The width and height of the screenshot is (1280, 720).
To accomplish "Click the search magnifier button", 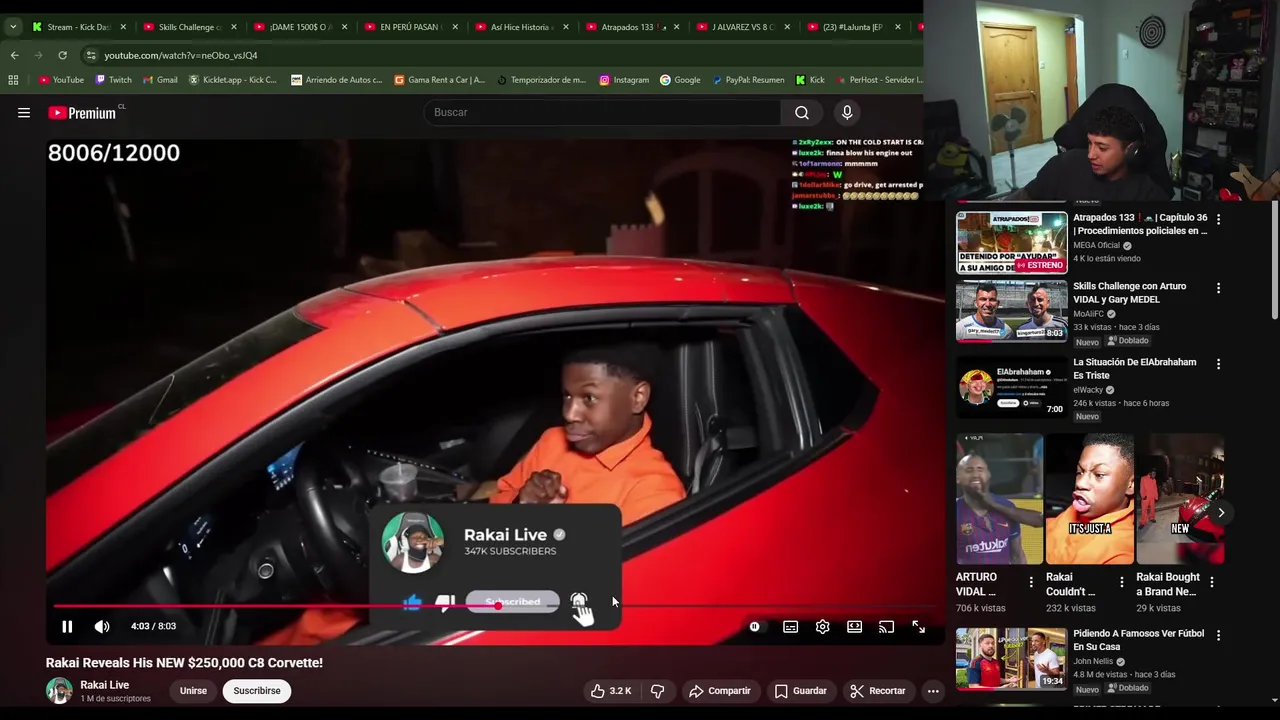I will (802, 112).
